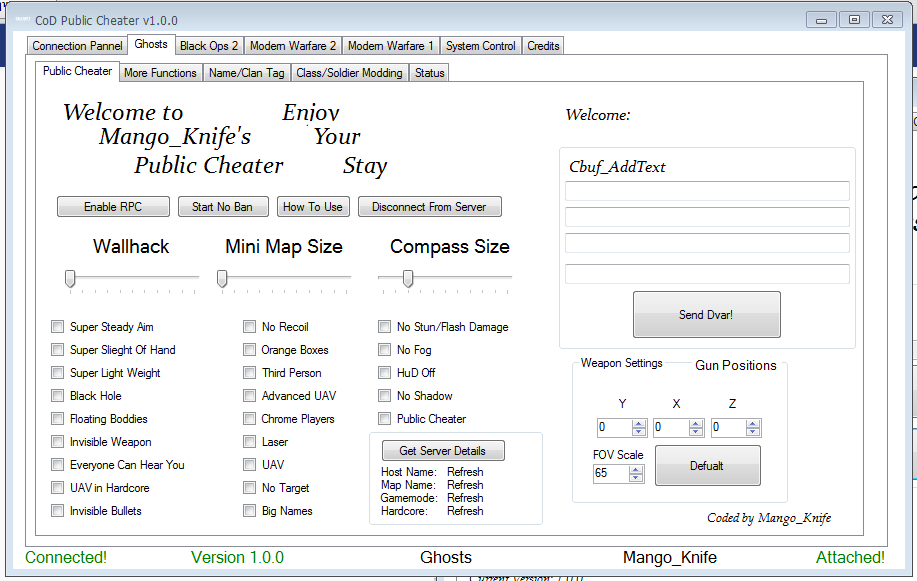The width and height of the screenshot is (917, 581).
Task: View the Credits tab
Action: pyautogui.click(x=543, y=46)
